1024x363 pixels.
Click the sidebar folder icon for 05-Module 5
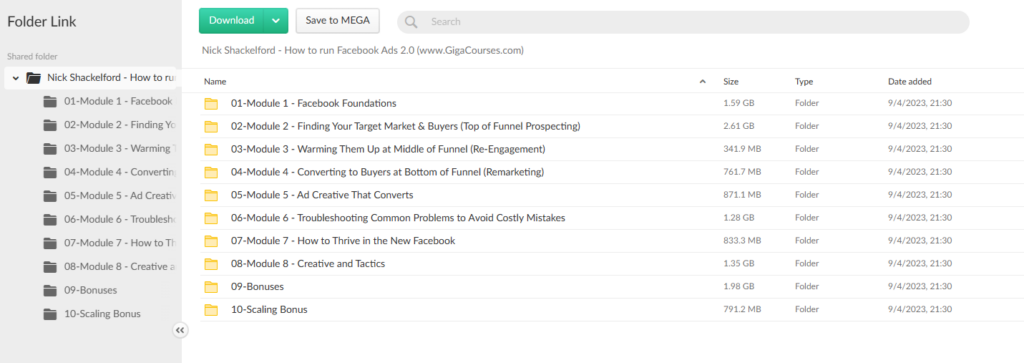pos(50,196)
